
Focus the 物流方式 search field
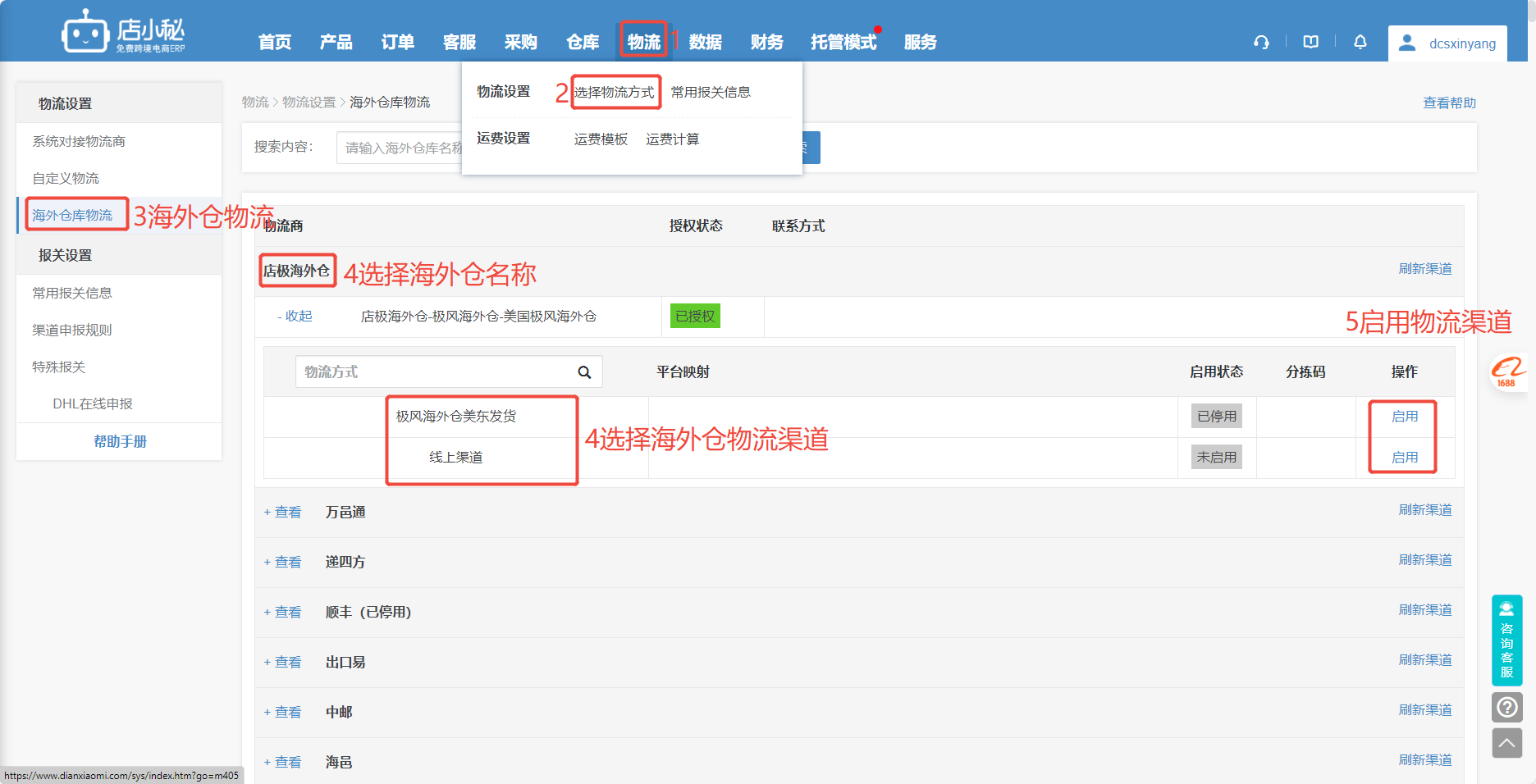coord(449,372)
